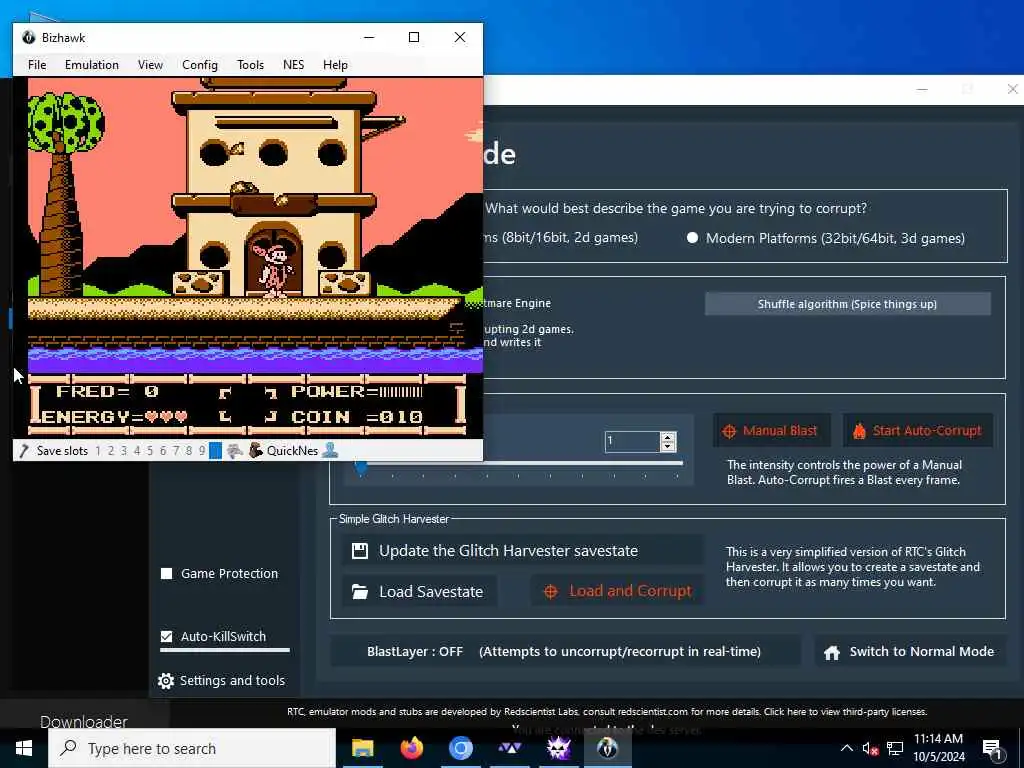Image resolution: width=1024 pixels, height=768 pixels.
Task: Open the Windows Start menu
Action: 24,748
